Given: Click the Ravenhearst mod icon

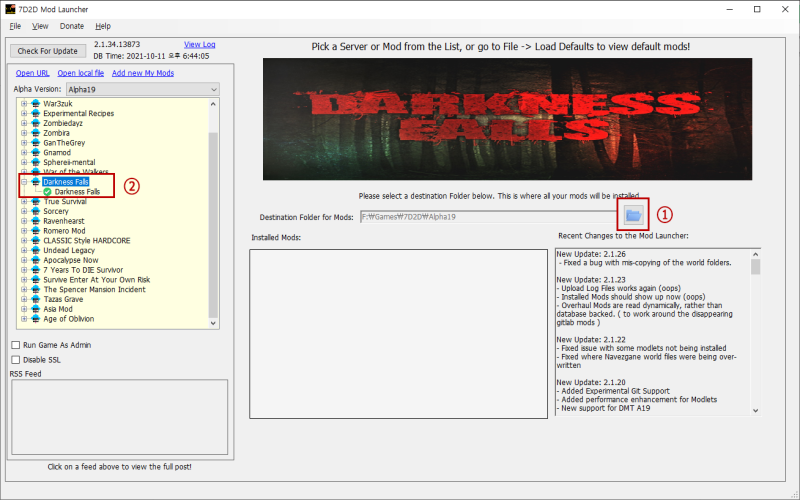Looking at the screenshot, I should click(x=36, y=221).
